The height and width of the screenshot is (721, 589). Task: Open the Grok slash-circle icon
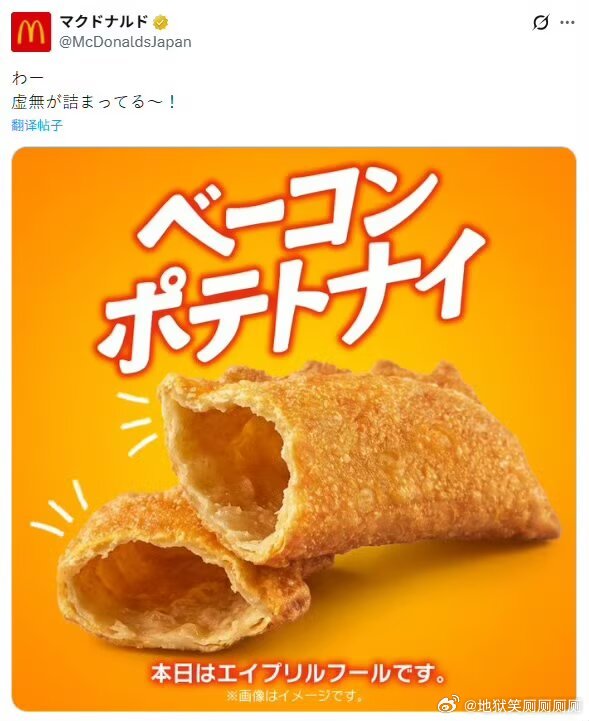(541, 22)
